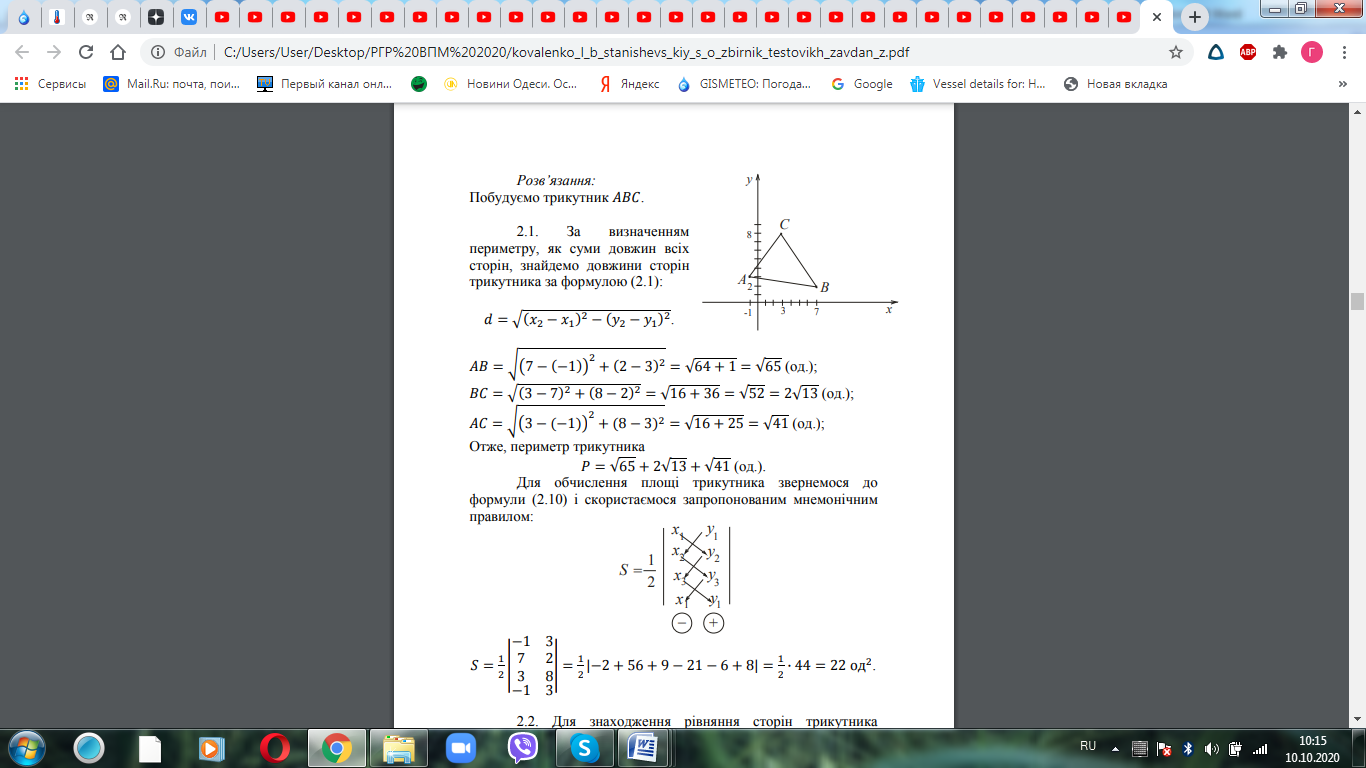Viewport: 1366px width, 768px height.
Task: Open the blank document taskbar icon
Action: pyautogui.click(x=149, y=746)
